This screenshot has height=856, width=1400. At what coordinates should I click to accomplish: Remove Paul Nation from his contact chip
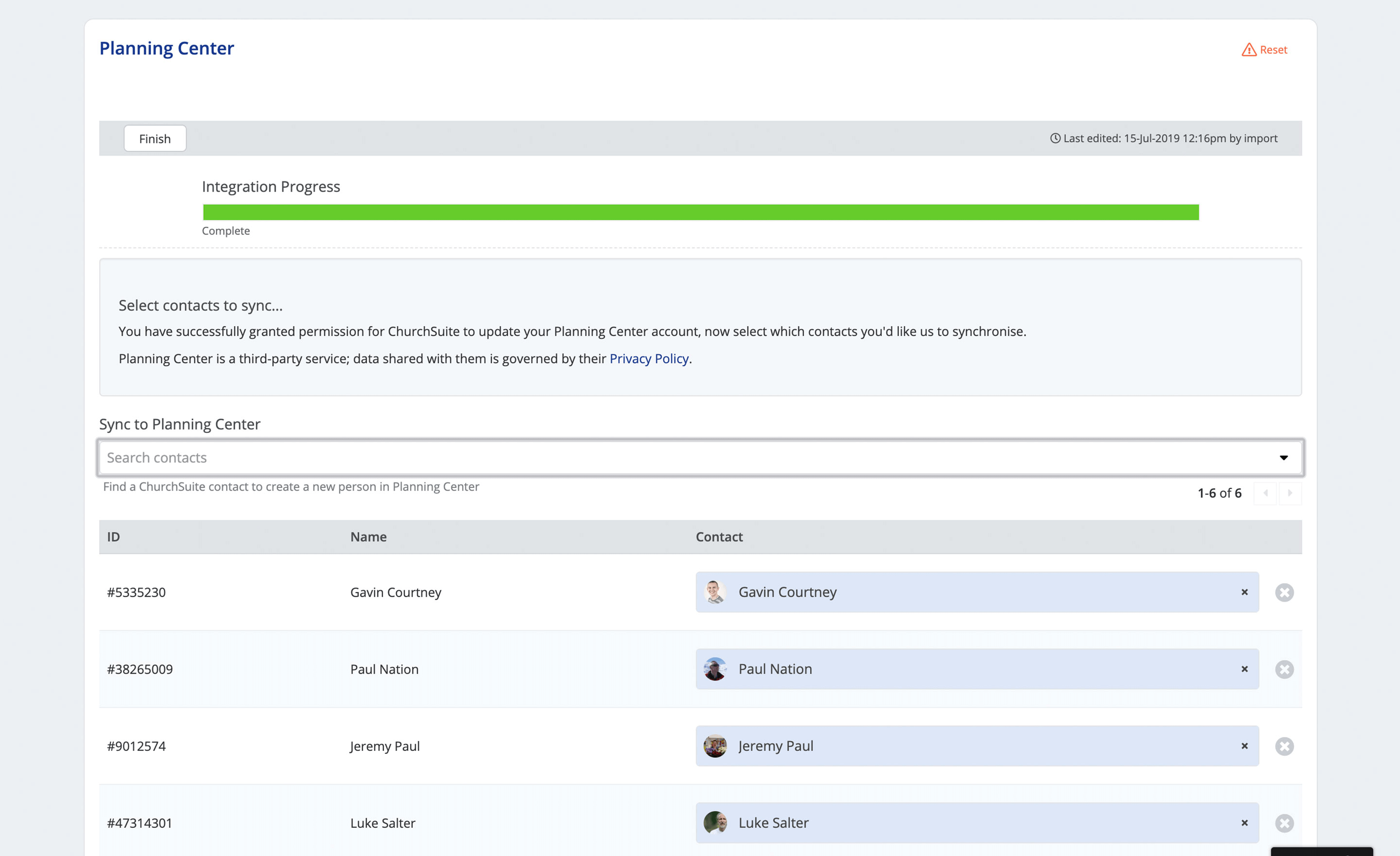[x=1244, y=669]
